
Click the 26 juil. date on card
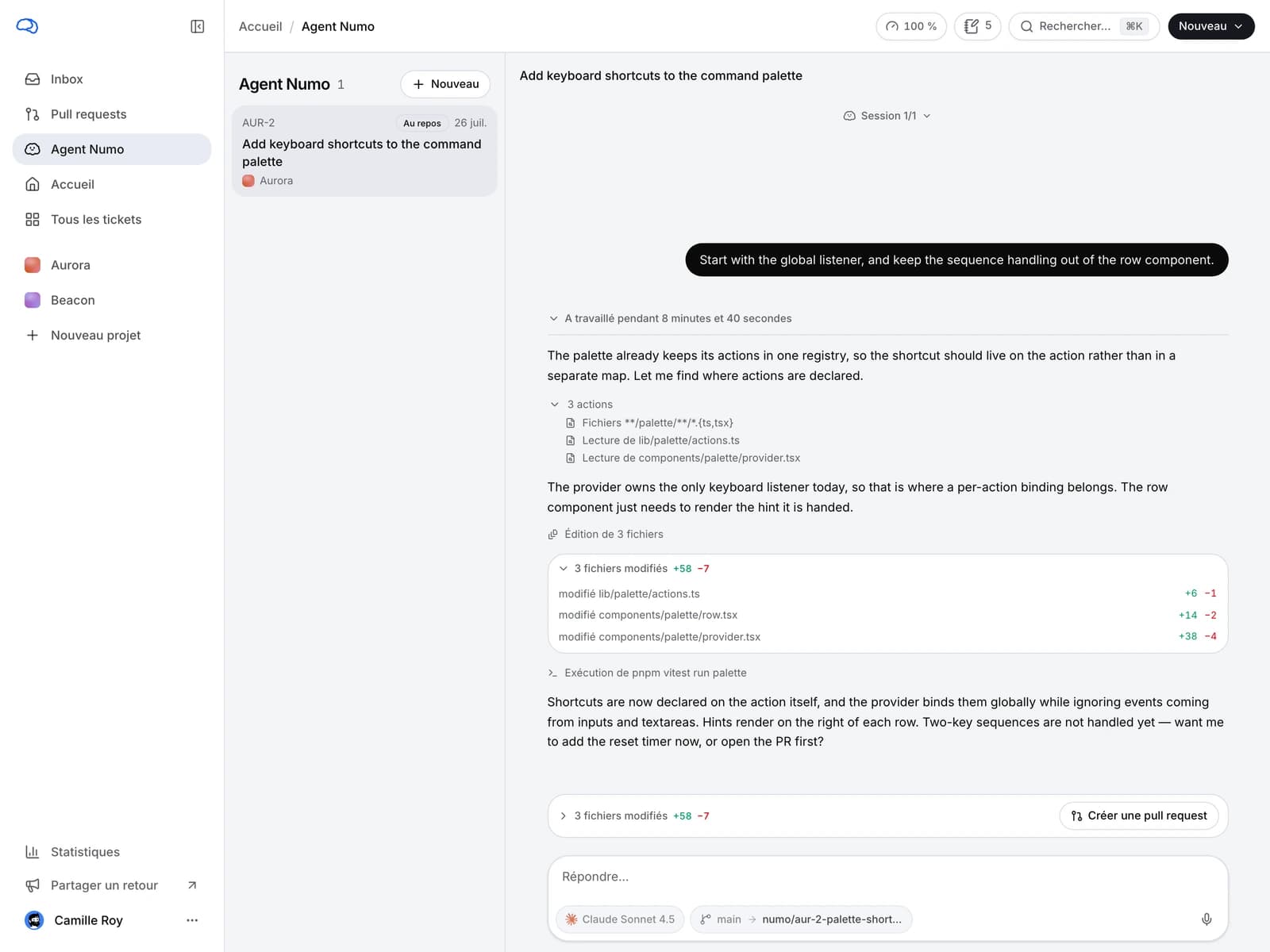470,123
